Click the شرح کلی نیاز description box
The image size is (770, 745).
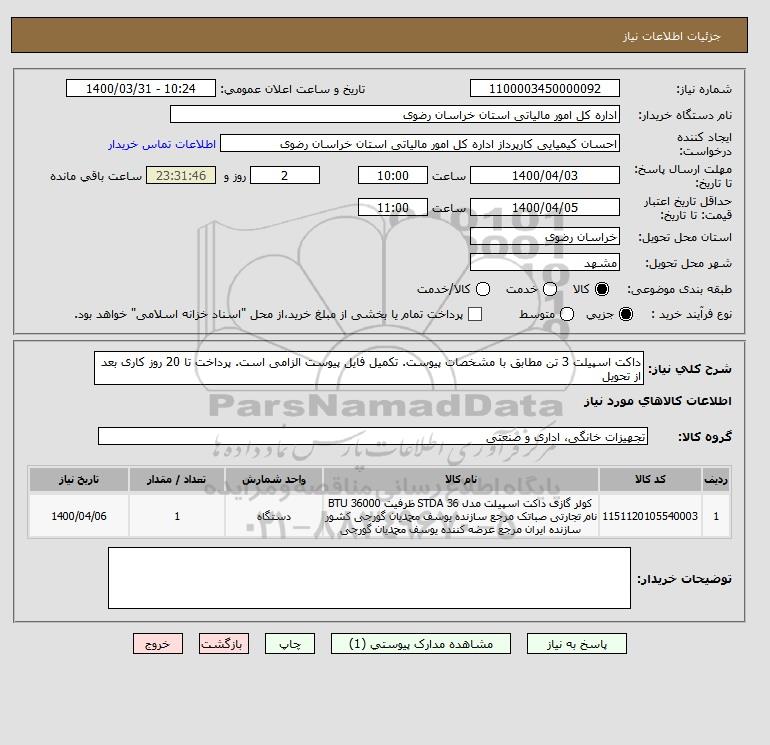coord(369,368)
